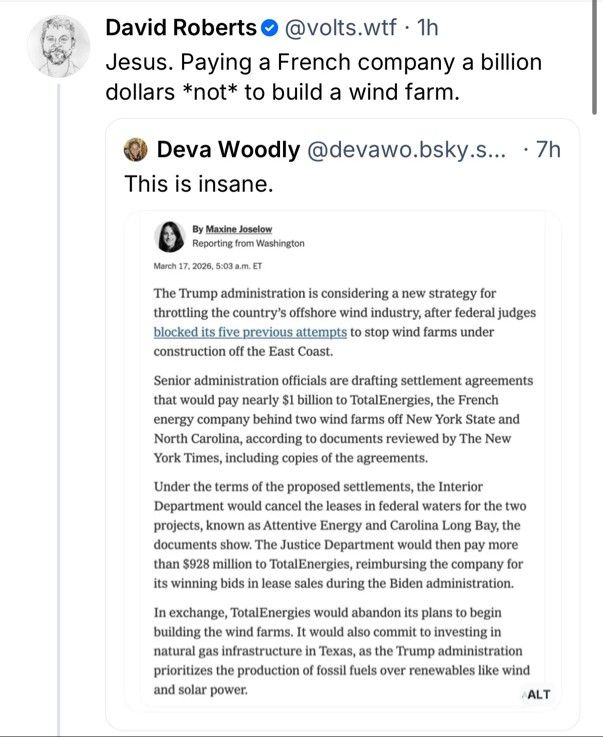The height and width of the screenshot is (737, 603).
Task: Click the vertical thread line below the avatar
Action: click(59, 409)
